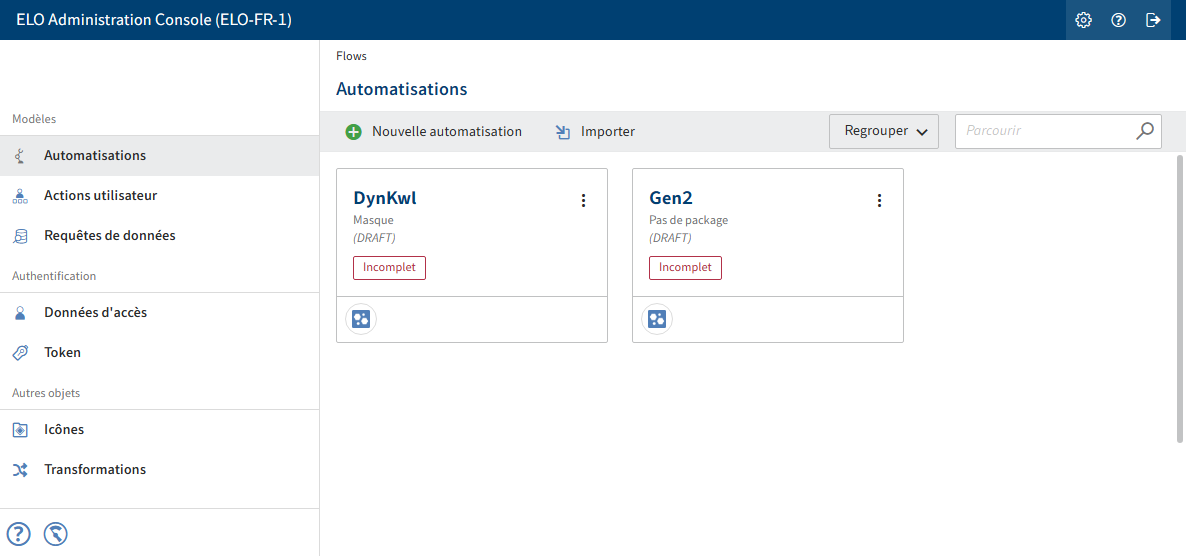Click the Importer button
This screenshot has width=1186, height=556.
click(x=595, y=132)
